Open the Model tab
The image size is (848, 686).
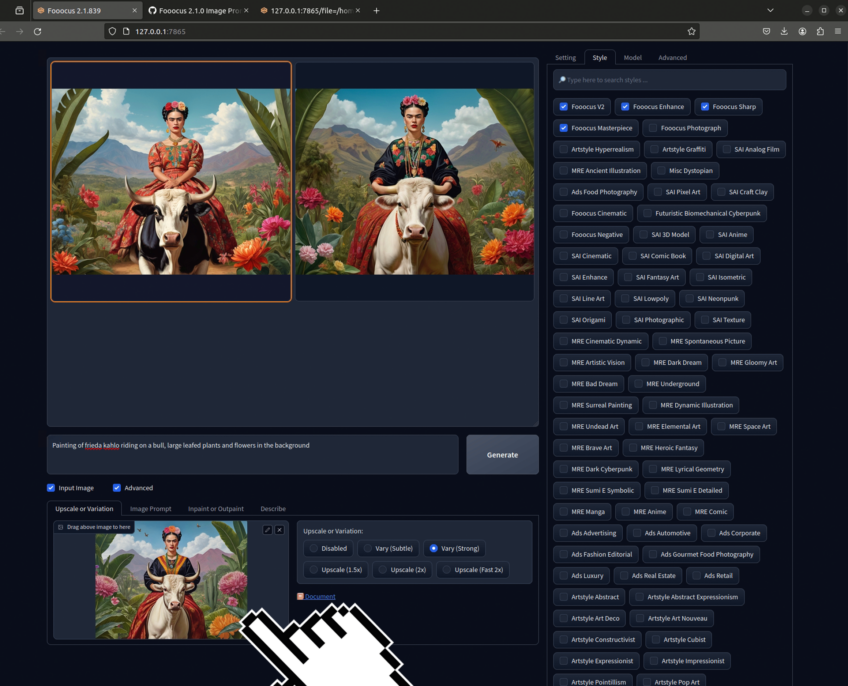tap(632, 57)
